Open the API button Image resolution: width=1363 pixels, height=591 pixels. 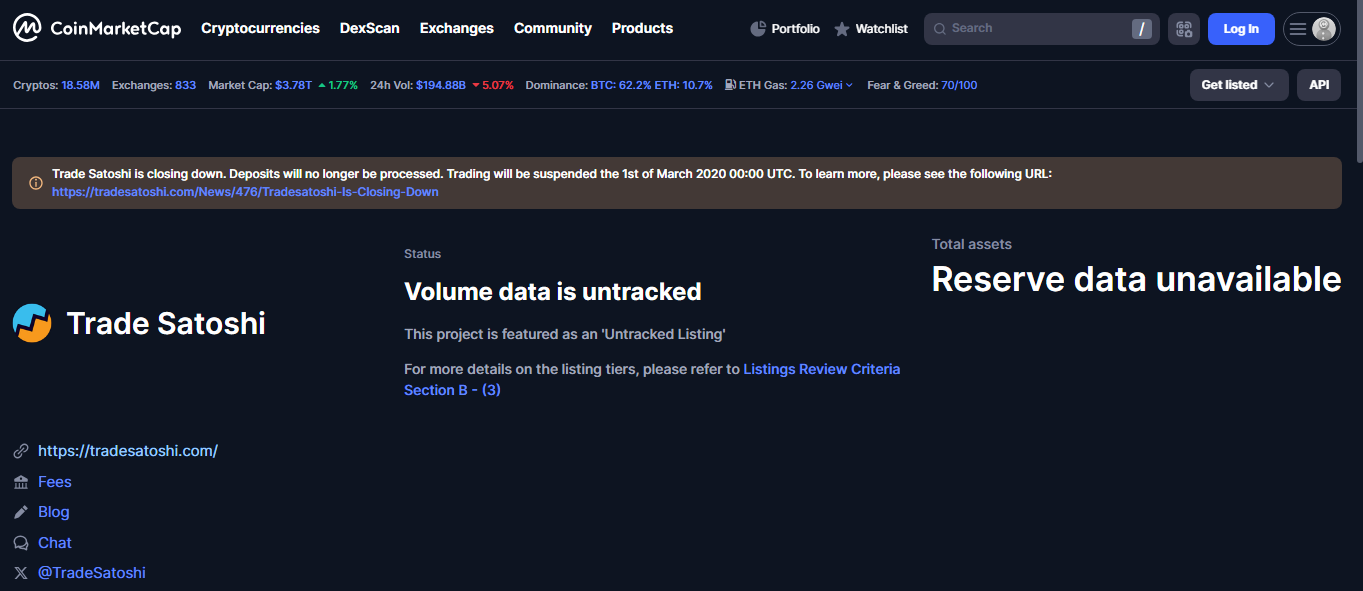point(1319,85)
